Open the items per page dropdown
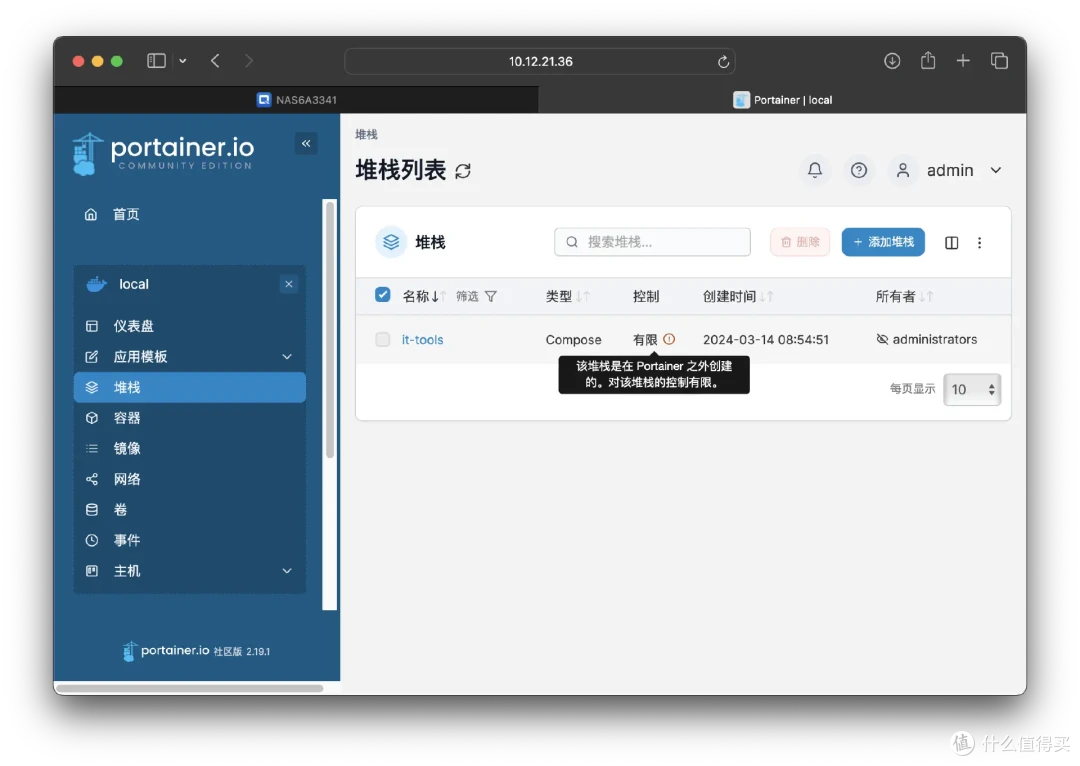 coord(972,389)
